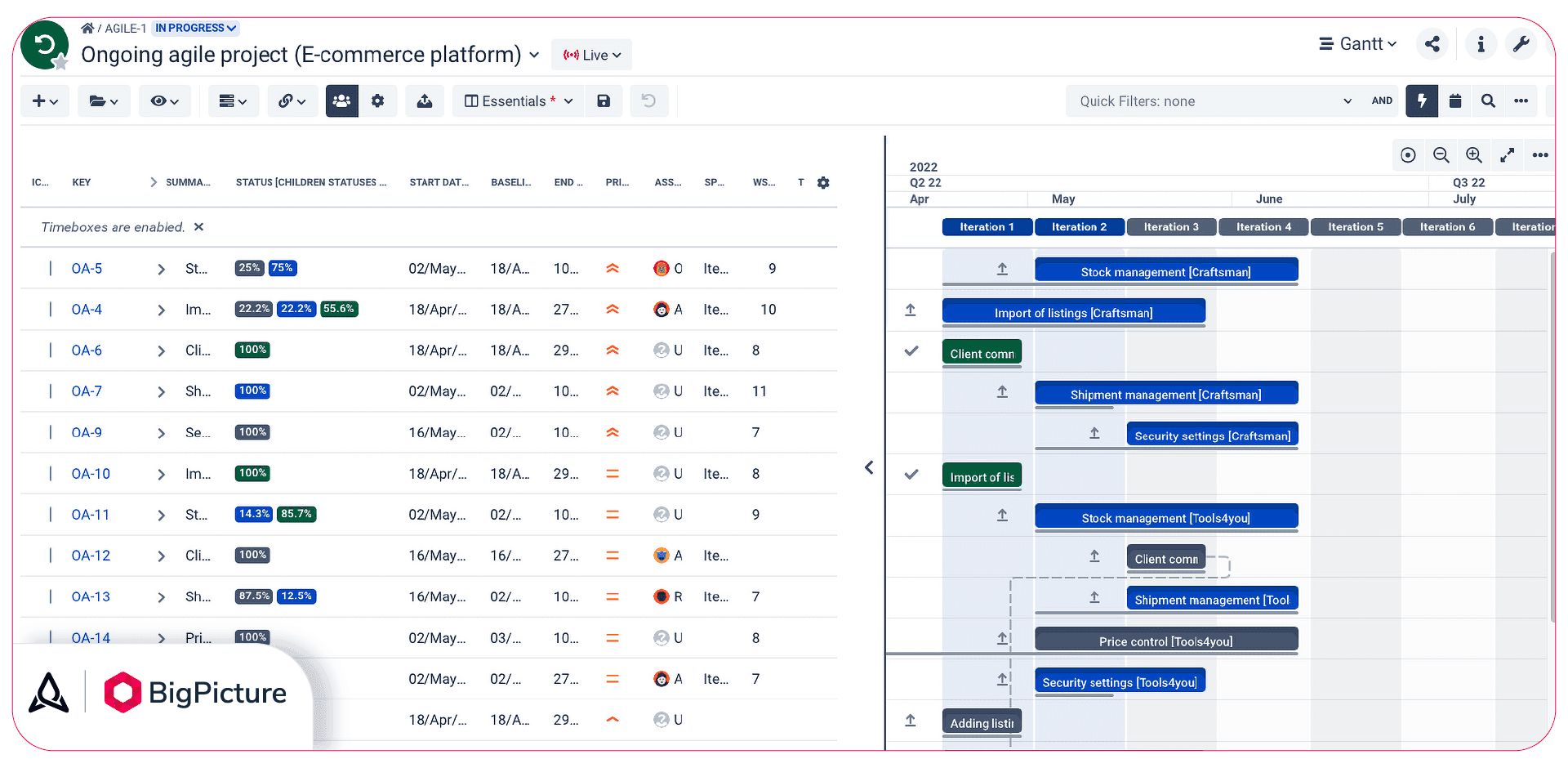Open the share icon in header

click(x=1432, y=44)
